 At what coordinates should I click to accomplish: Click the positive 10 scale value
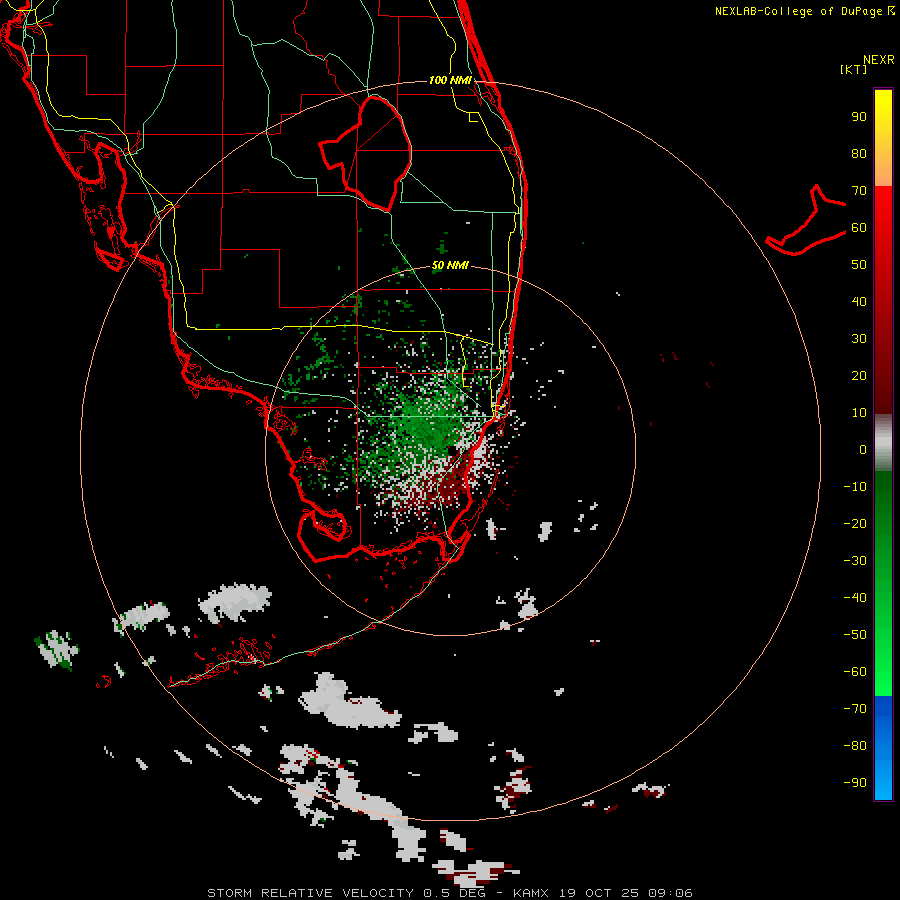(859, 413)
